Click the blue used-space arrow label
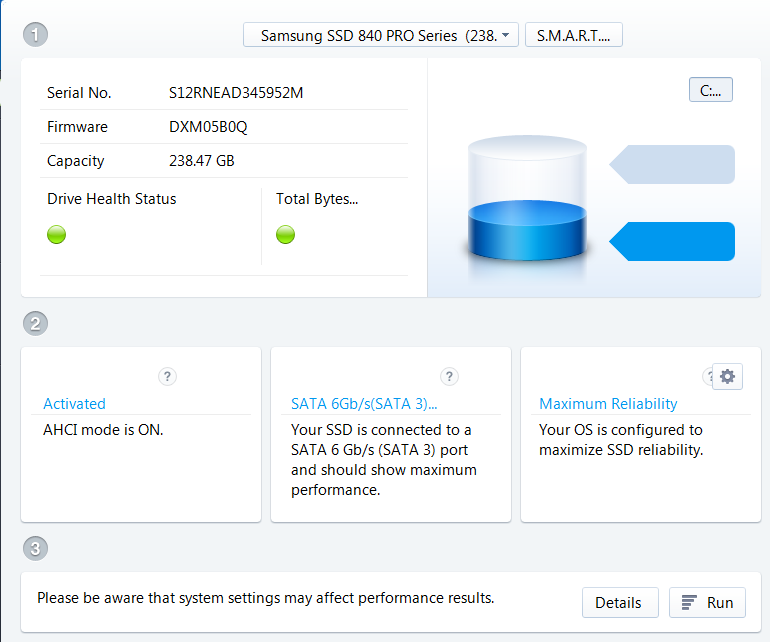The width and height of the screenshot is (770, 642). point(672,241)
